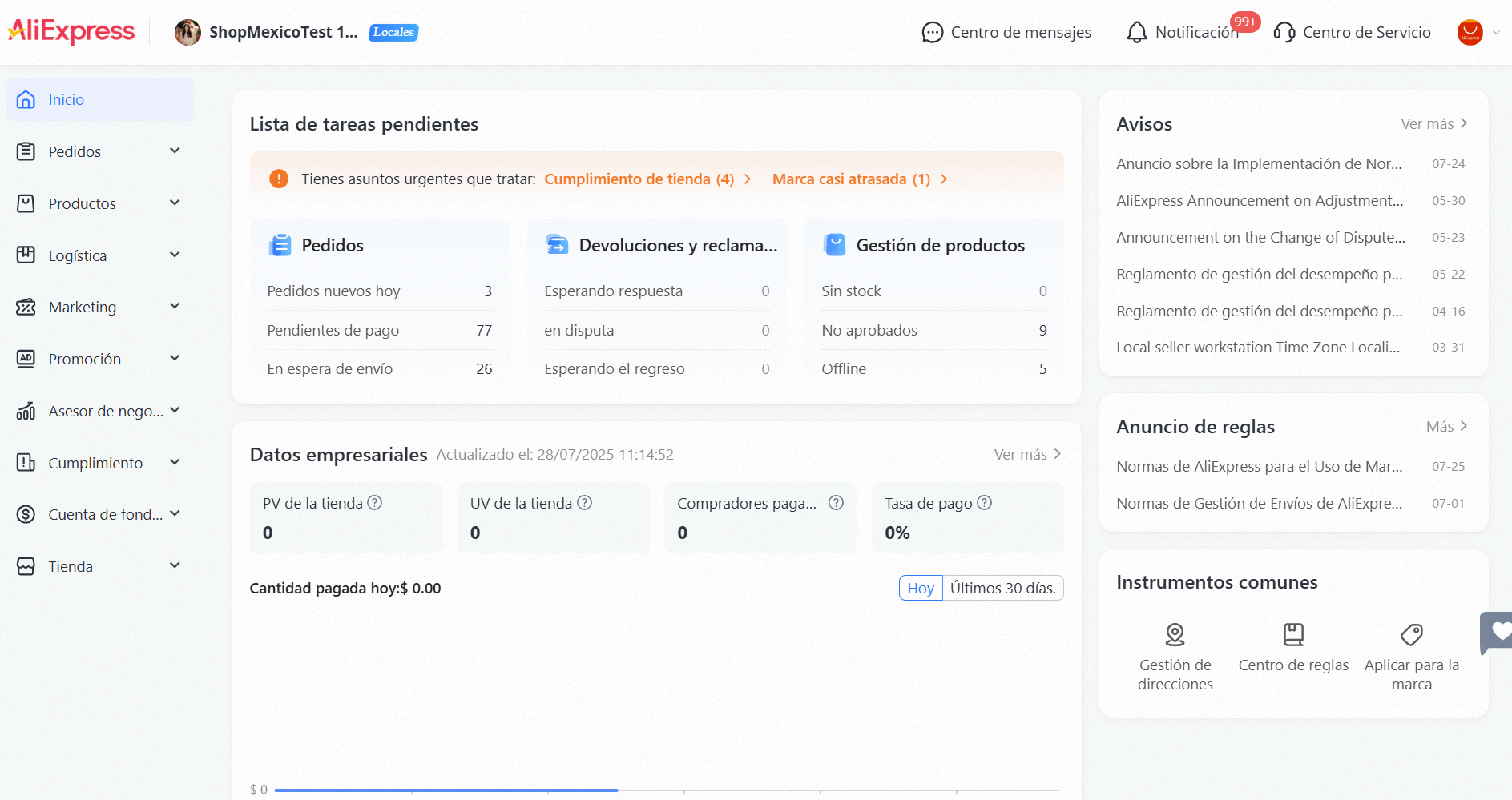1512x800 pixels.
Task: Open Gestión de direcciones tool
Action: point(1175,657)
